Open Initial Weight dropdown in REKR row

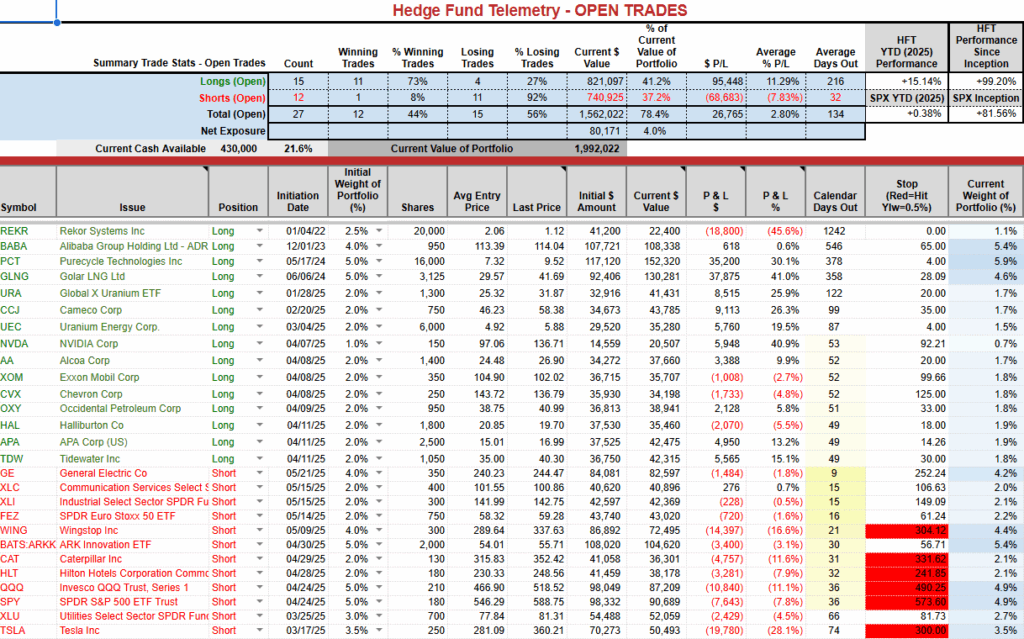[x=379, y=231]
